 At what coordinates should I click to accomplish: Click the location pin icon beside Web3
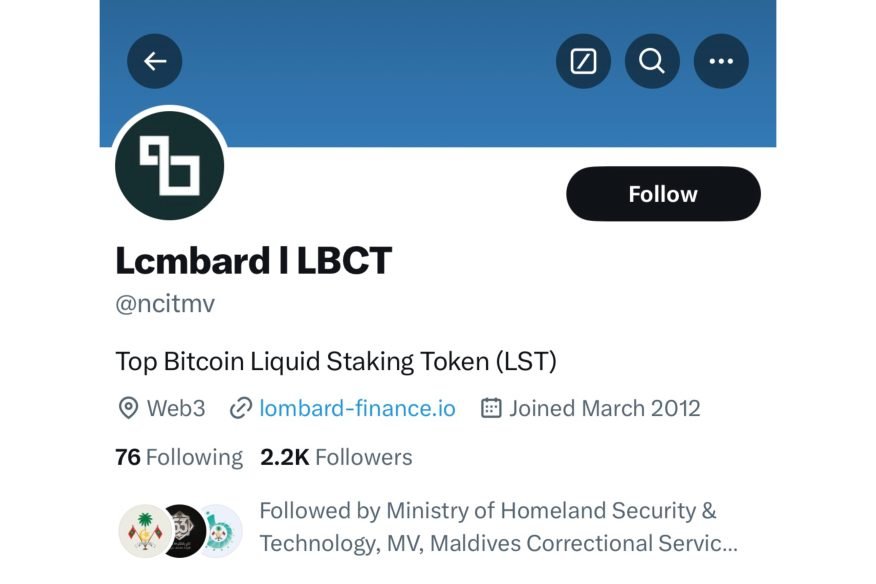tap(128, 408)
